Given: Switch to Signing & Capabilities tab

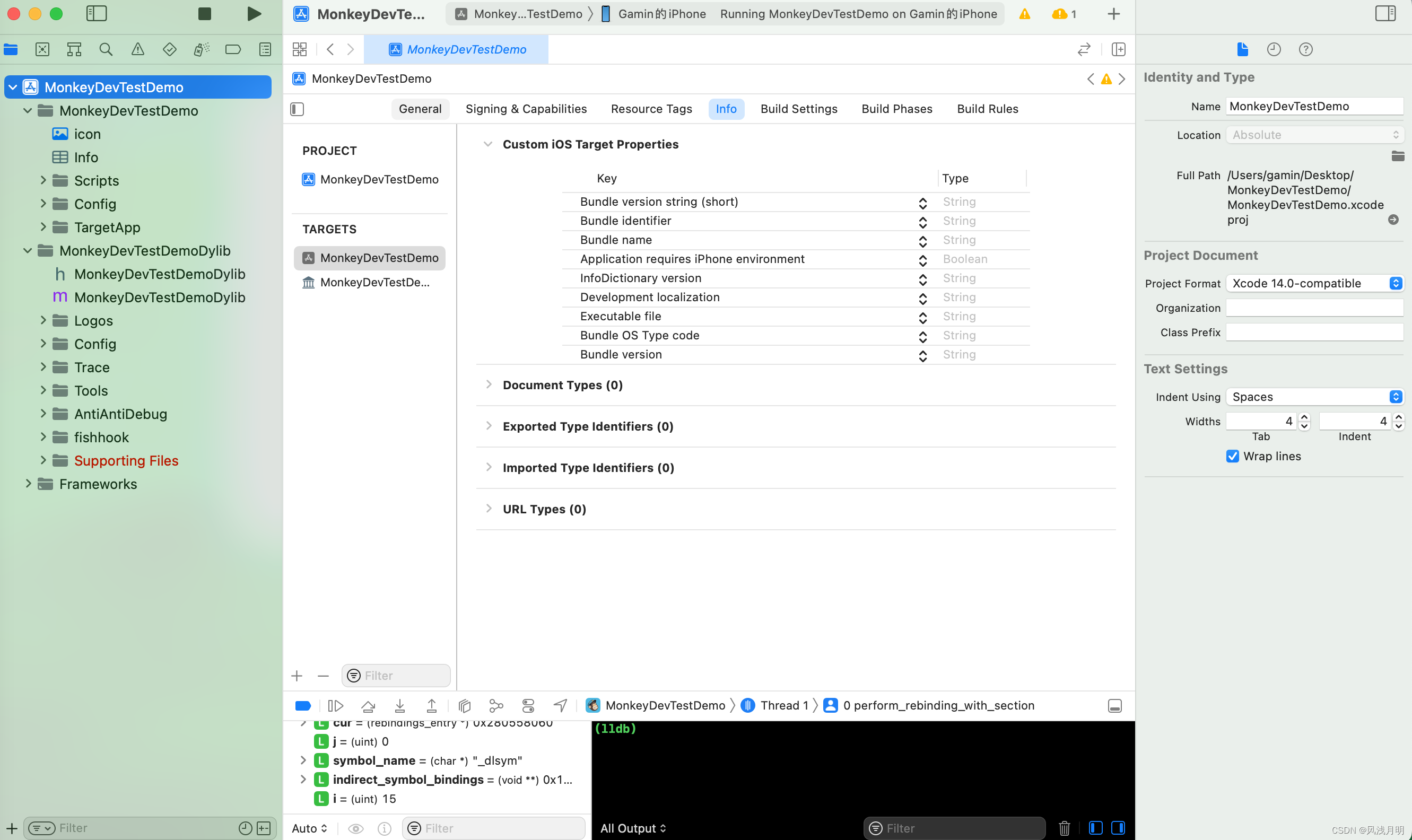Looking at the screenshot, I should (526, 109).
